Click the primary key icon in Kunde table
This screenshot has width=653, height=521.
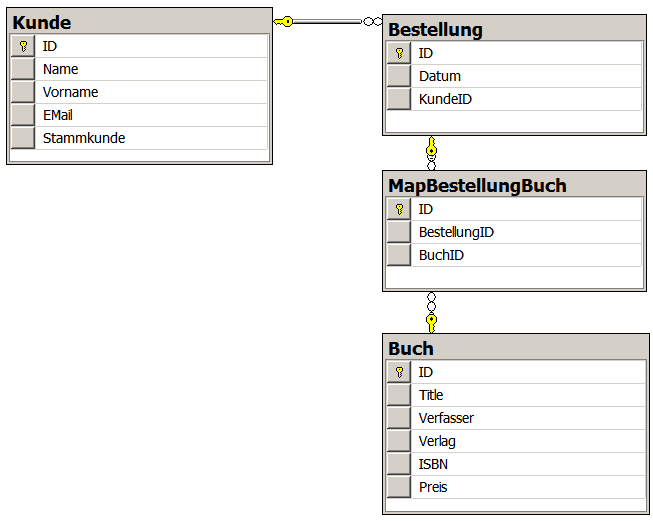point(23,46)
